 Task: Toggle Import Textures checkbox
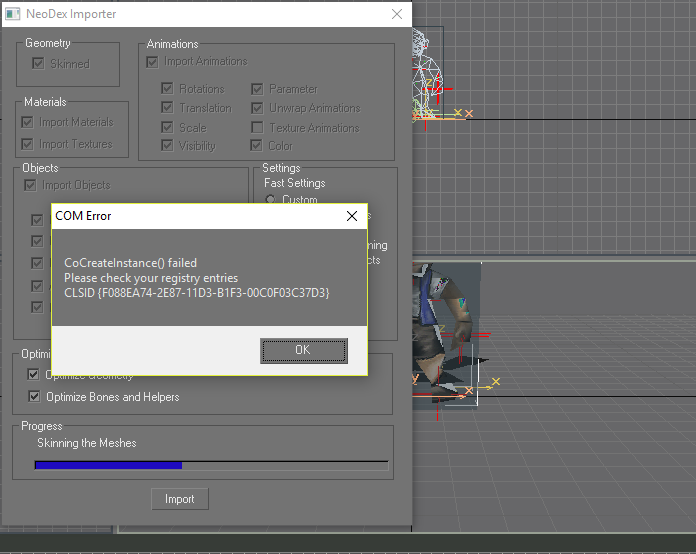point(28,144)
